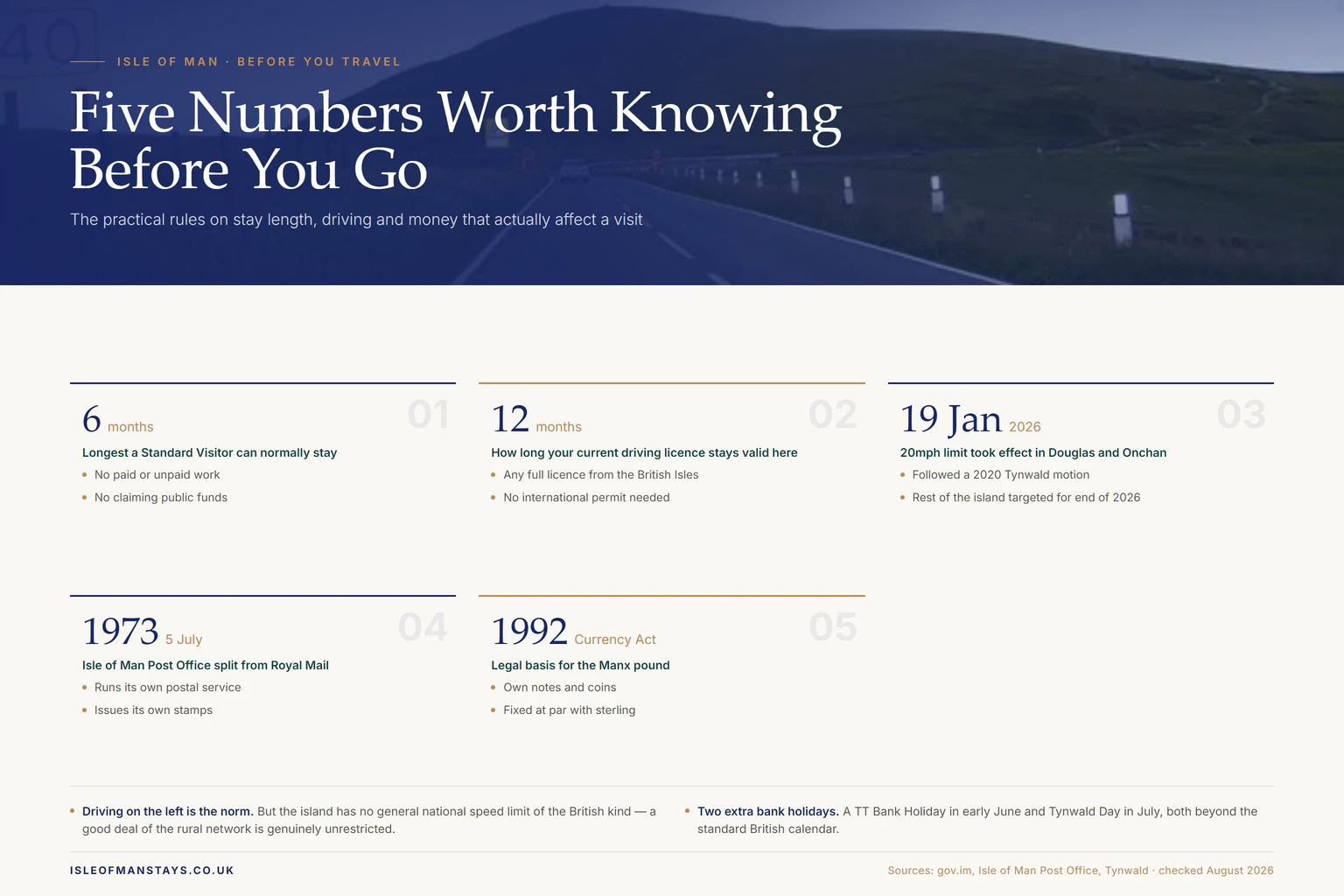Screen dimensions: 1344x896
Task: Select "Longest a Standard Visitor can normally stay"
Action: [x=209, y=452]
